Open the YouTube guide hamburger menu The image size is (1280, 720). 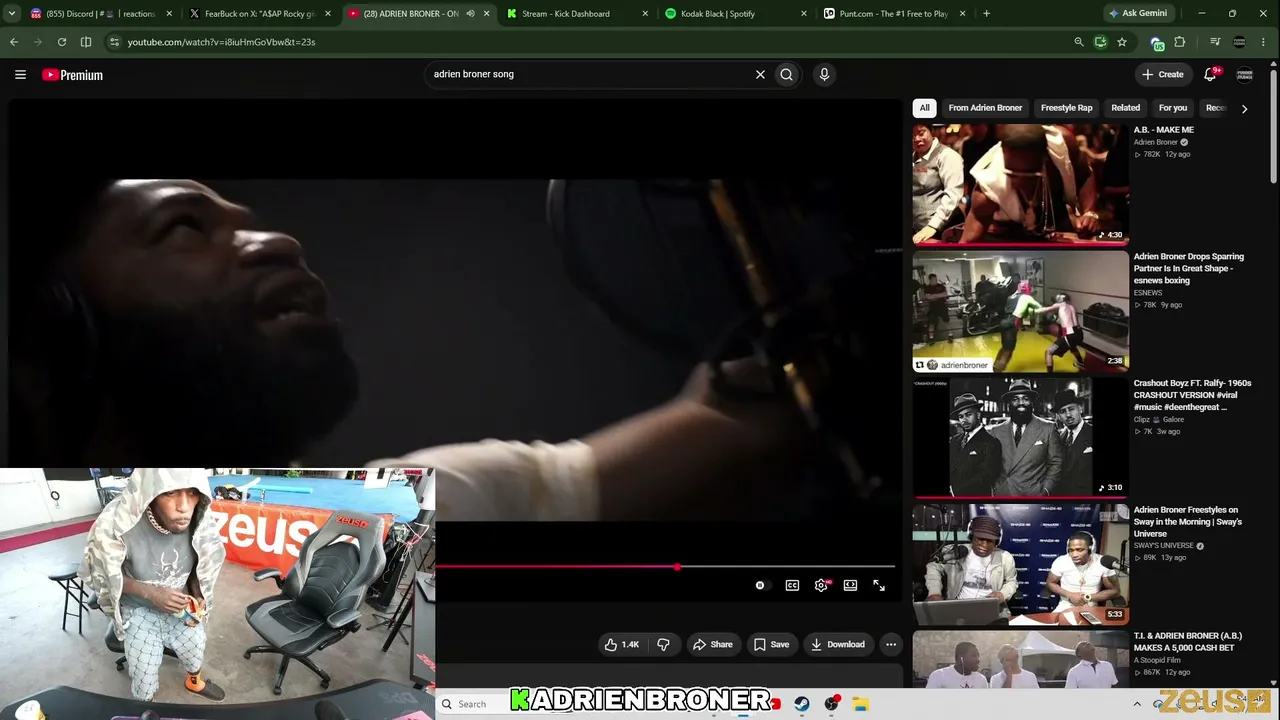[20, 75]
